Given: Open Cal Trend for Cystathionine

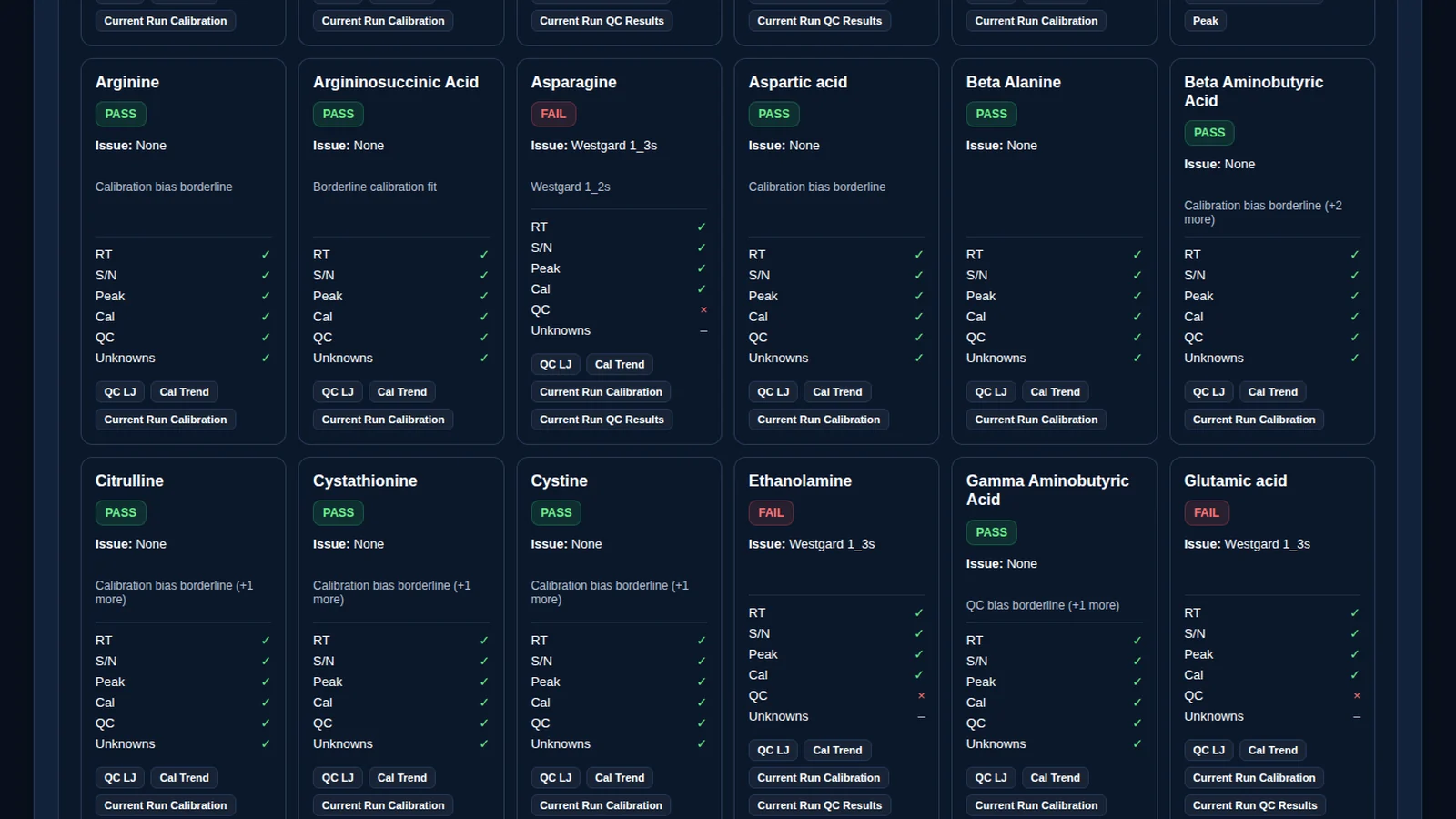Looking at the screenshot, I should click(x=401, y=778).
